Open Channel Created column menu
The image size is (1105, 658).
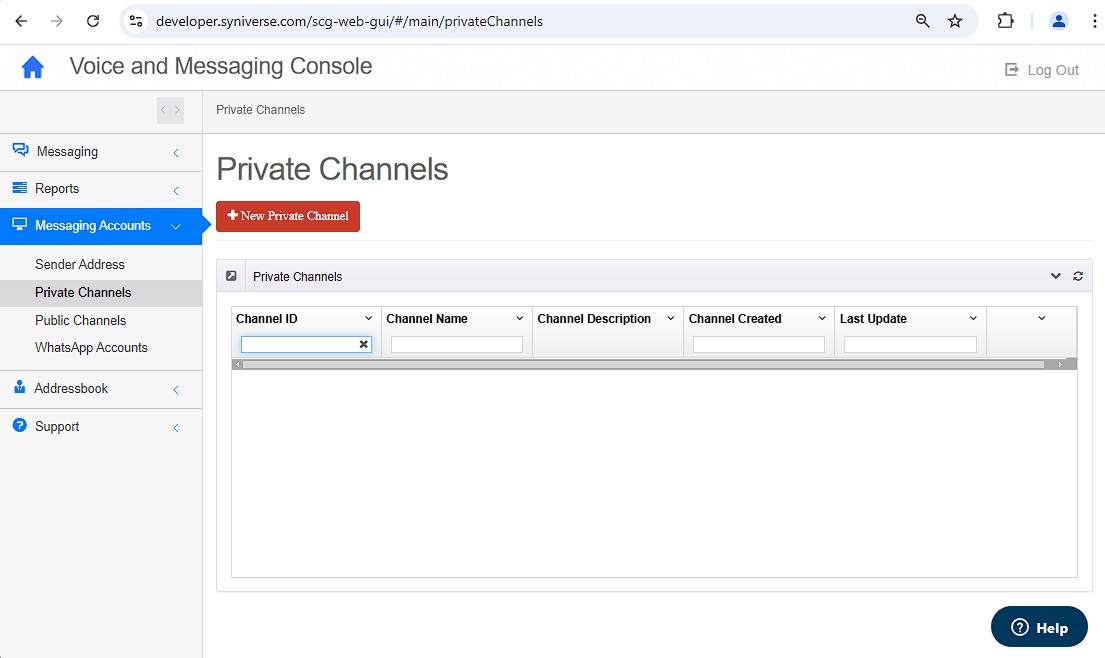coord(822,318)
